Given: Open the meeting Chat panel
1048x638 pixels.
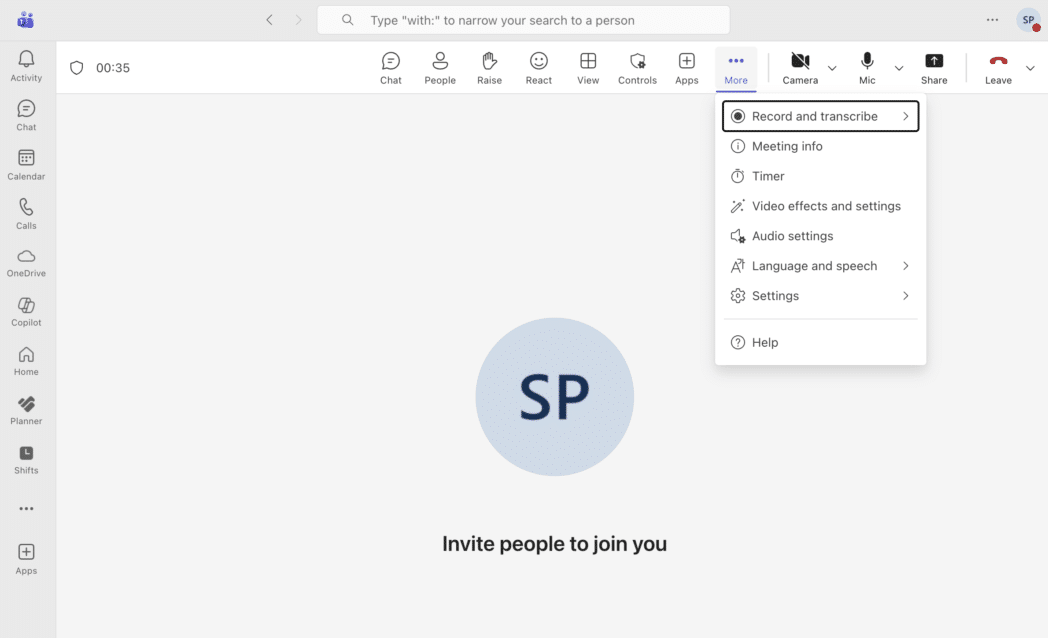Looking at the screenshot, I should (391, 68).
